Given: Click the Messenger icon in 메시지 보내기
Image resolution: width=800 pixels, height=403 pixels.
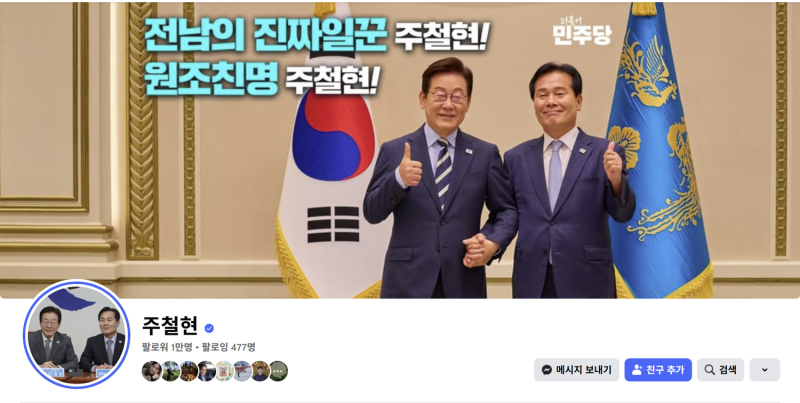Looking at the screenshot, I should tap(547, 370).
